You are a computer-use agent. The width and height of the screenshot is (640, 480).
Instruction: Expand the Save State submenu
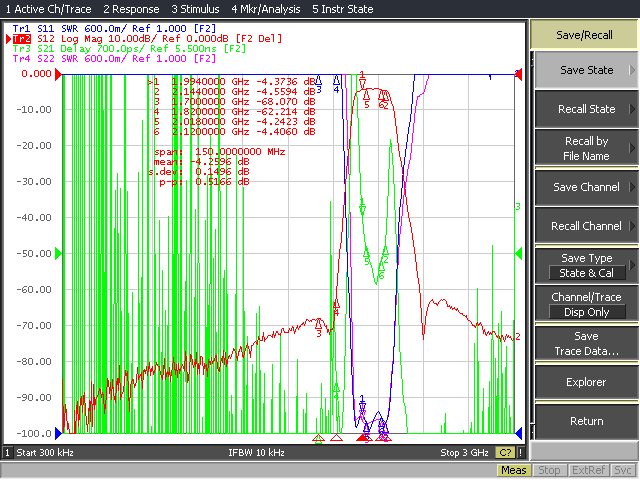(x=587, y=70)
